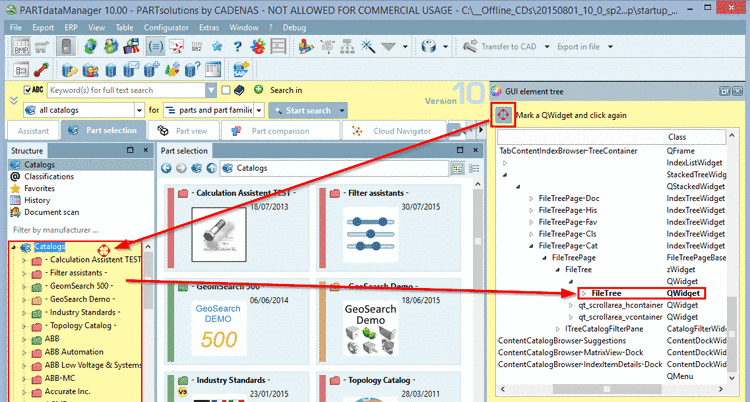Click the BMP table preview toolbar icon
The height and width of the screenshot is (402, 750).
pyautogui.click(x=21, y=46)
